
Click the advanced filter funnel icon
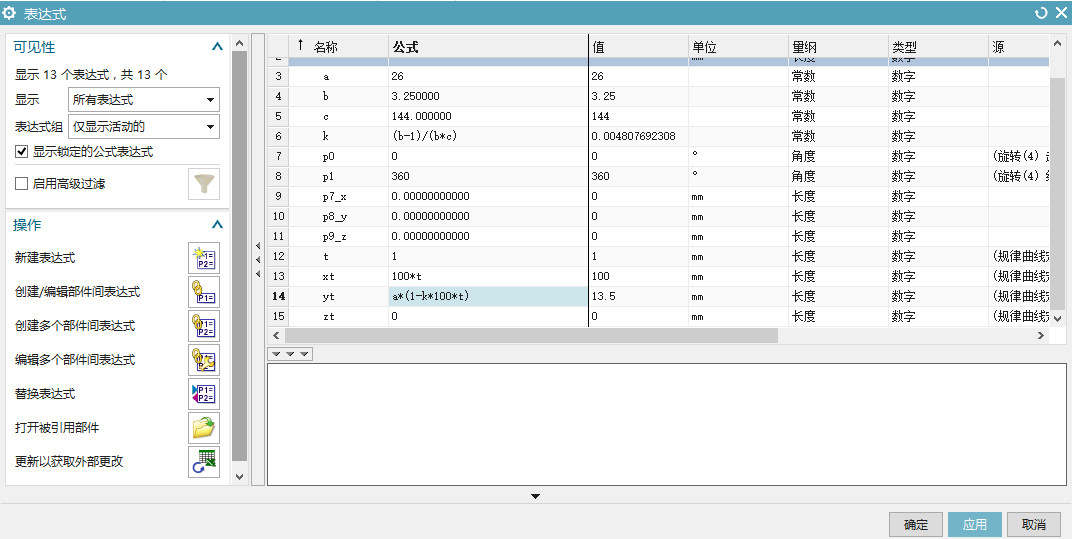tap(204, 184)
